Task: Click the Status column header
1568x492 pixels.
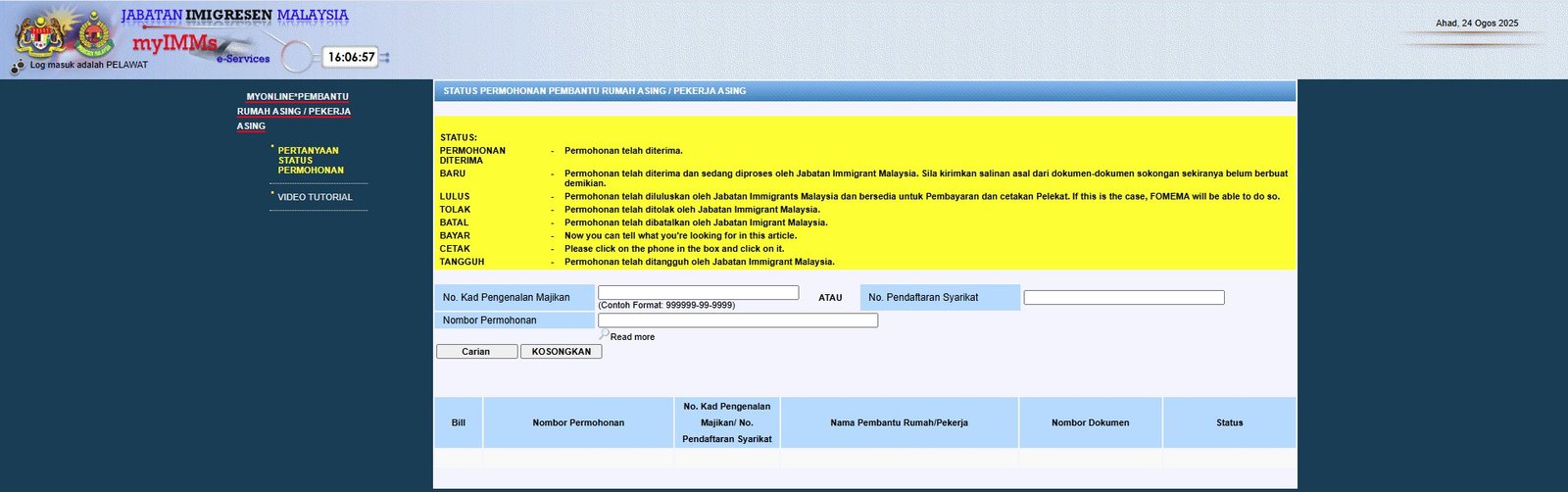Action: pos(1229,423)
